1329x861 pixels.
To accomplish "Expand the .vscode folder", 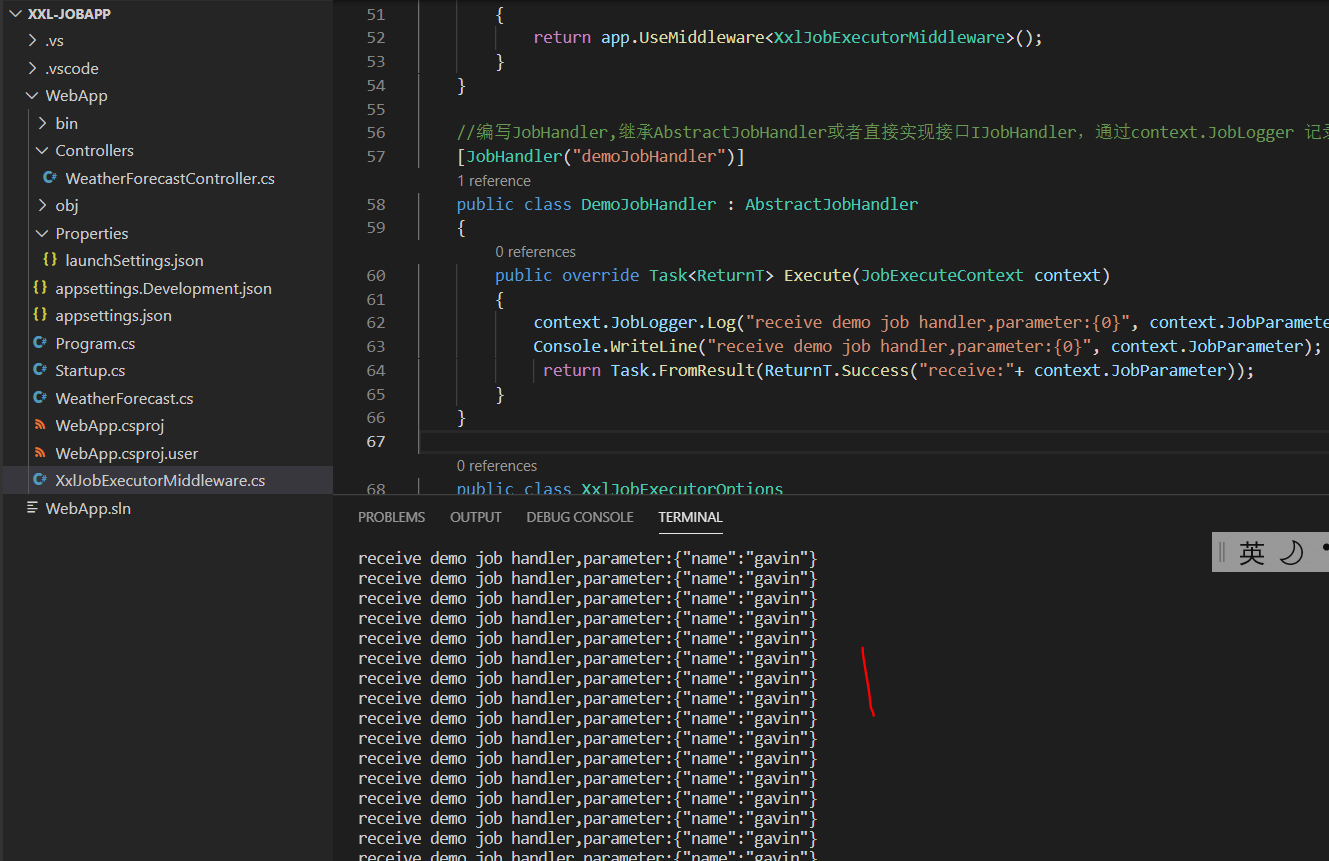I will (33, 69).
